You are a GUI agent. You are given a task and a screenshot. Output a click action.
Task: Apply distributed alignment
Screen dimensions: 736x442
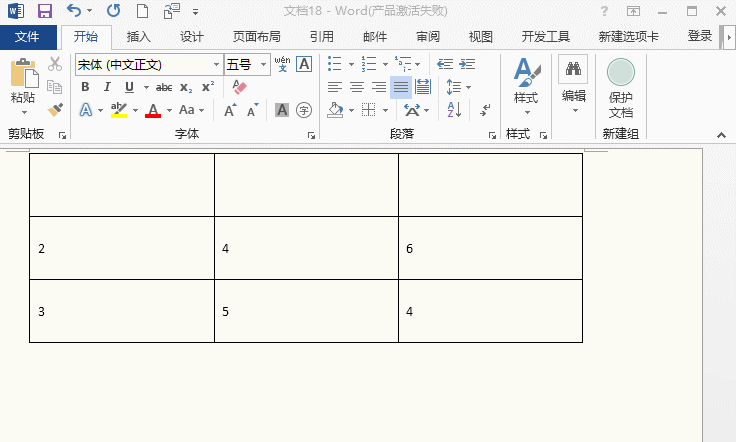pyautogui.click(x=423, y=87)
